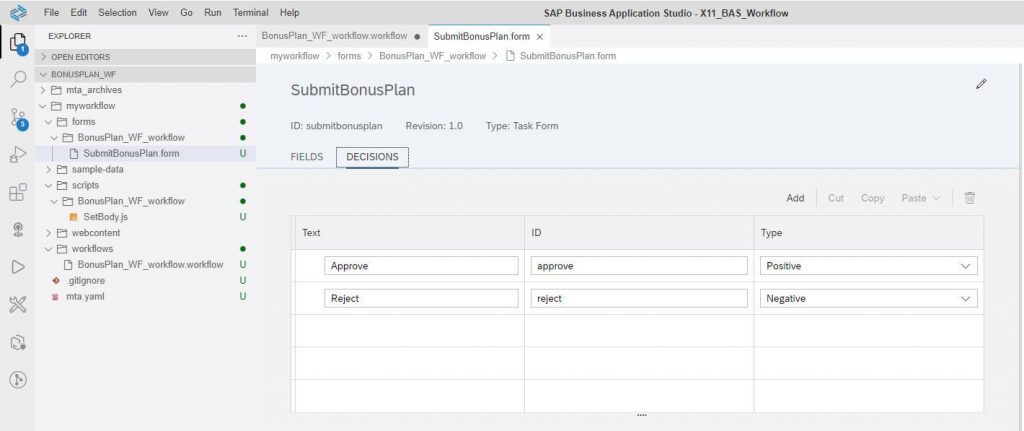This screenshot has height=431, width=1024.
Task: Open the Run Configurations play icon
Action: pos(18,266)
